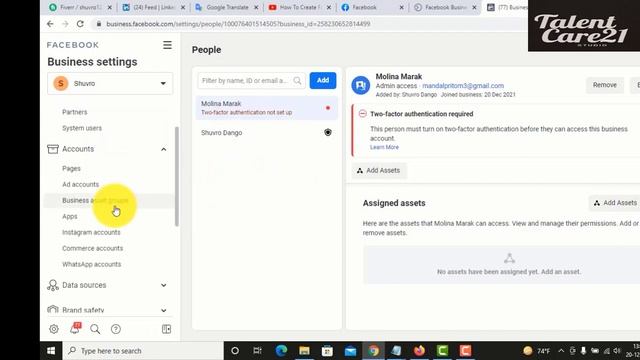Click the red status dot beside Molina Marak
This screenshot has width=640, height=360.
point(328,108)
